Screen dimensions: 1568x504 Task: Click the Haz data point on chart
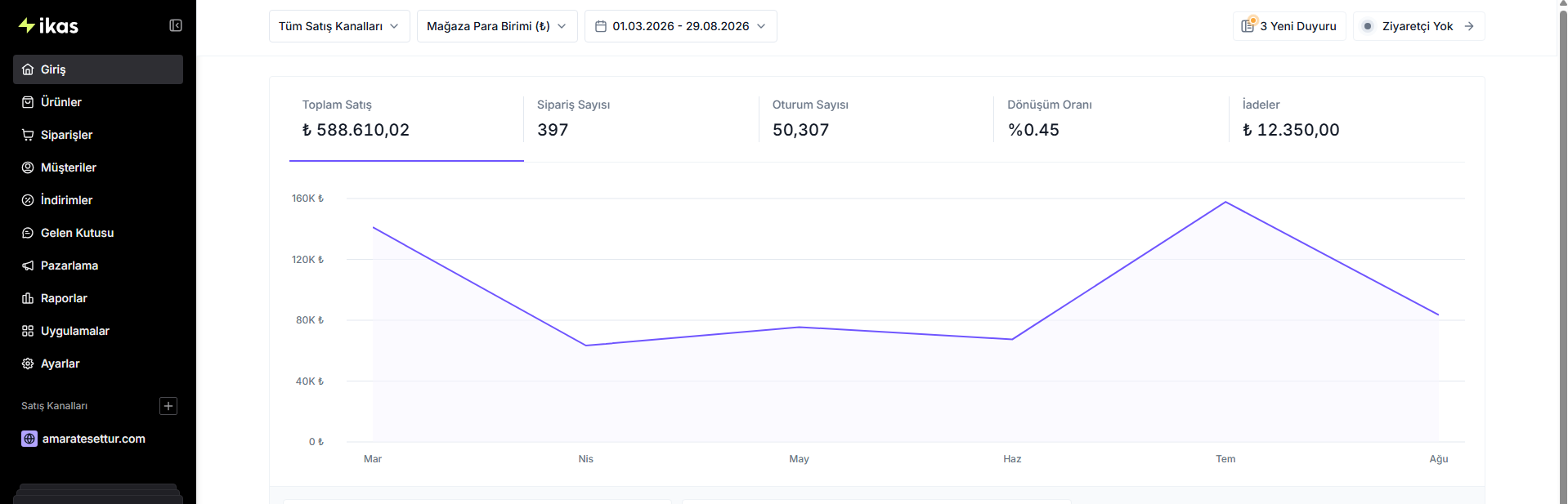(1012, 339)
